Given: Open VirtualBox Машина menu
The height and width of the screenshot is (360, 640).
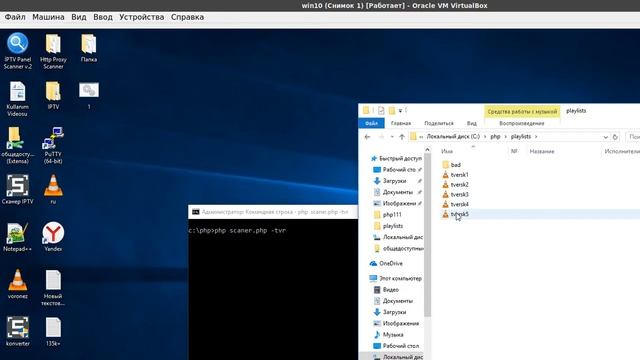Looking at the screenshot, I should coord(48,17).
